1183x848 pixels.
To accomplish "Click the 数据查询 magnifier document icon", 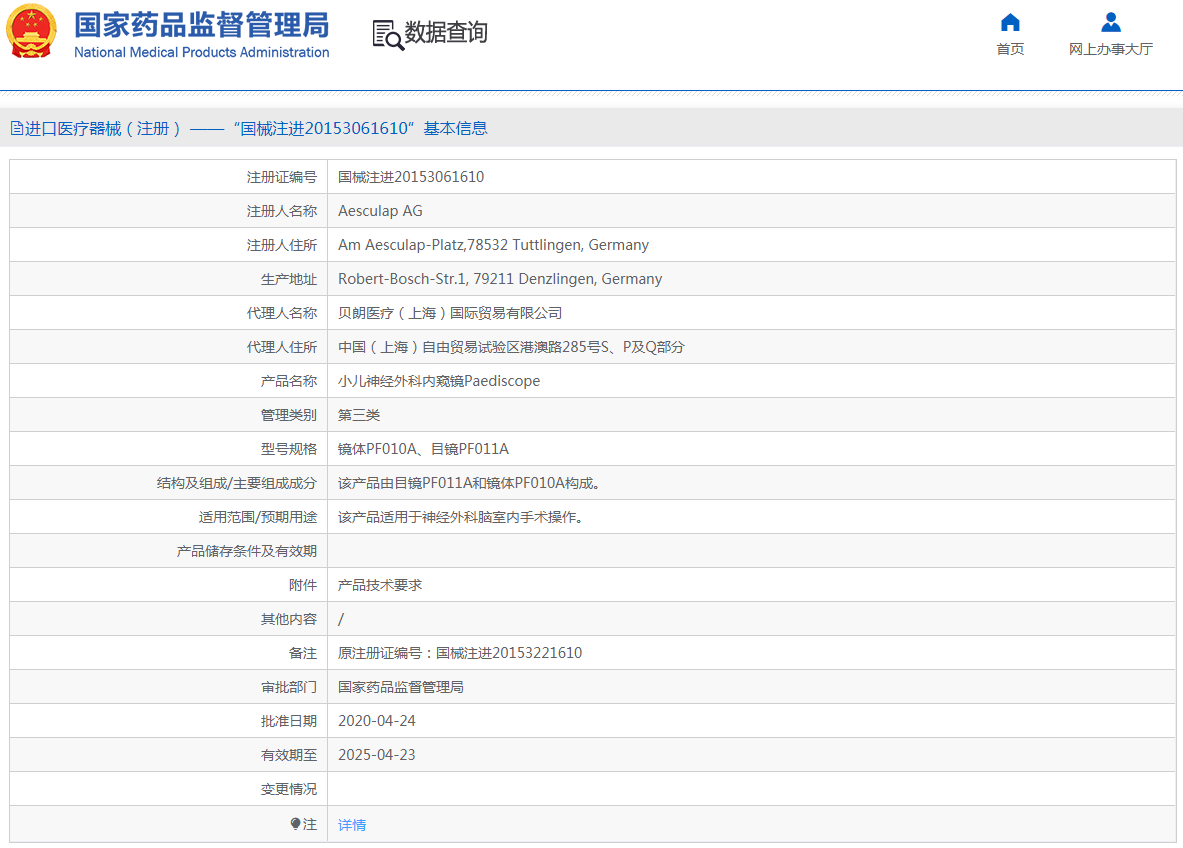I will (387, 33).
